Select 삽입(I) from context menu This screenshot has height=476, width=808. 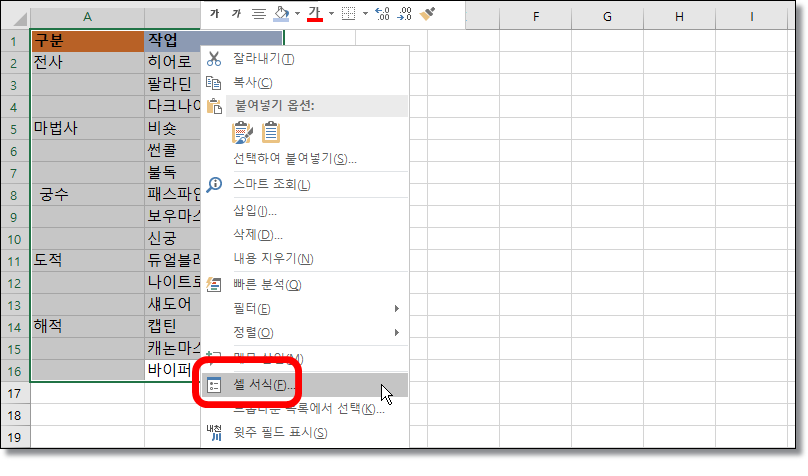click(305, 211)
